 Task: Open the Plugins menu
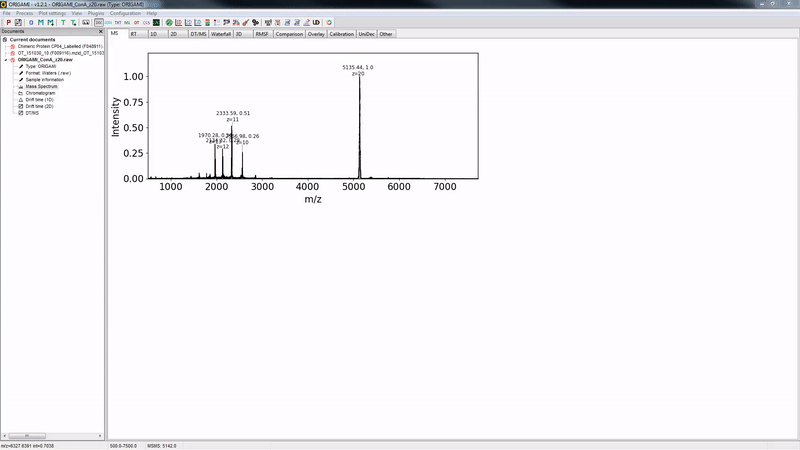point(96,13)
